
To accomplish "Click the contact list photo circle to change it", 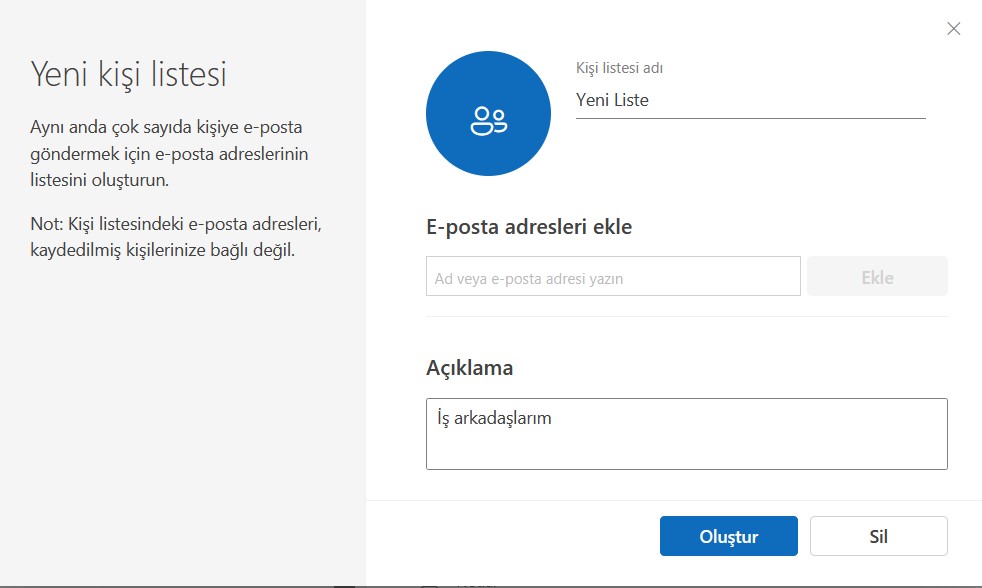I will coord(488,113).
